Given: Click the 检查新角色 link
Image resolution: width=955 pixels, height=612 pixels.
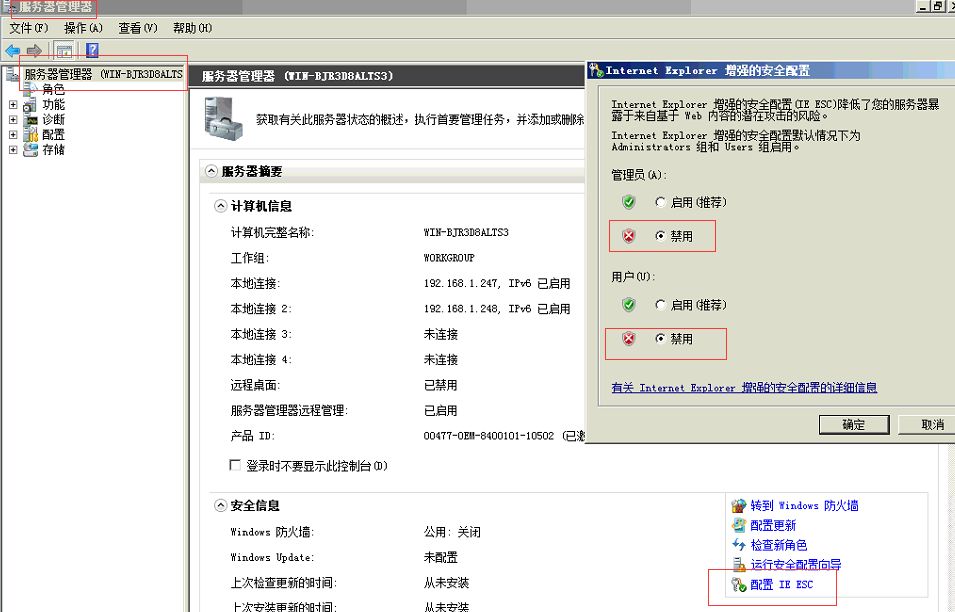Looking at the screenshot, I should tap(779, 544).
